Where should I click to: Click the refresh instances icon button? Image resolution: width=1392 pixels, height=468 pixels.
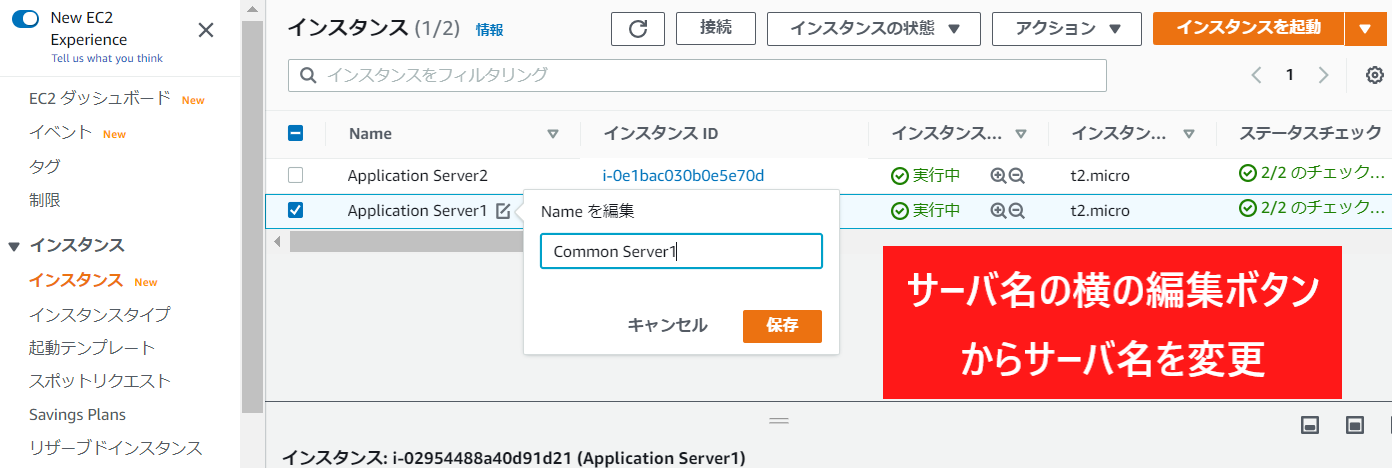(638, 28)
